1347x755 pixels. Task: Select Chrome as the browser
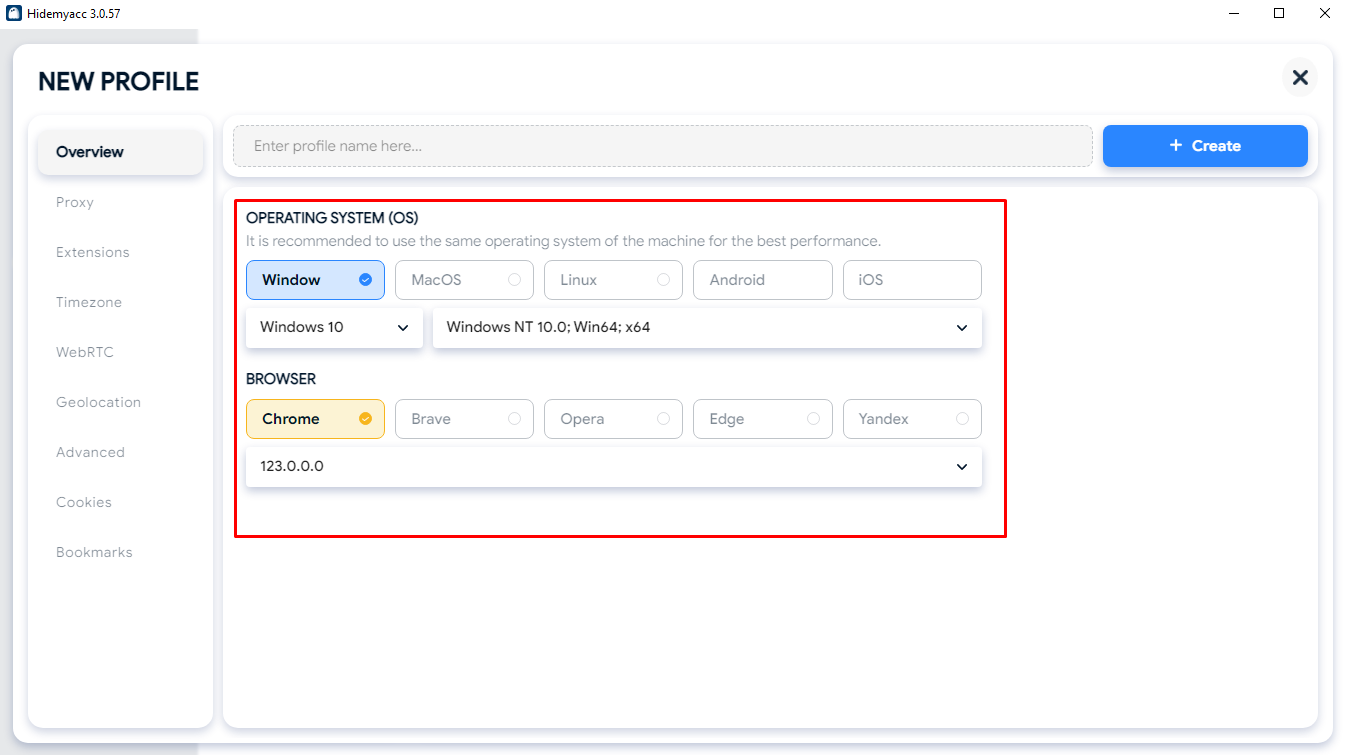click(315, 419)
